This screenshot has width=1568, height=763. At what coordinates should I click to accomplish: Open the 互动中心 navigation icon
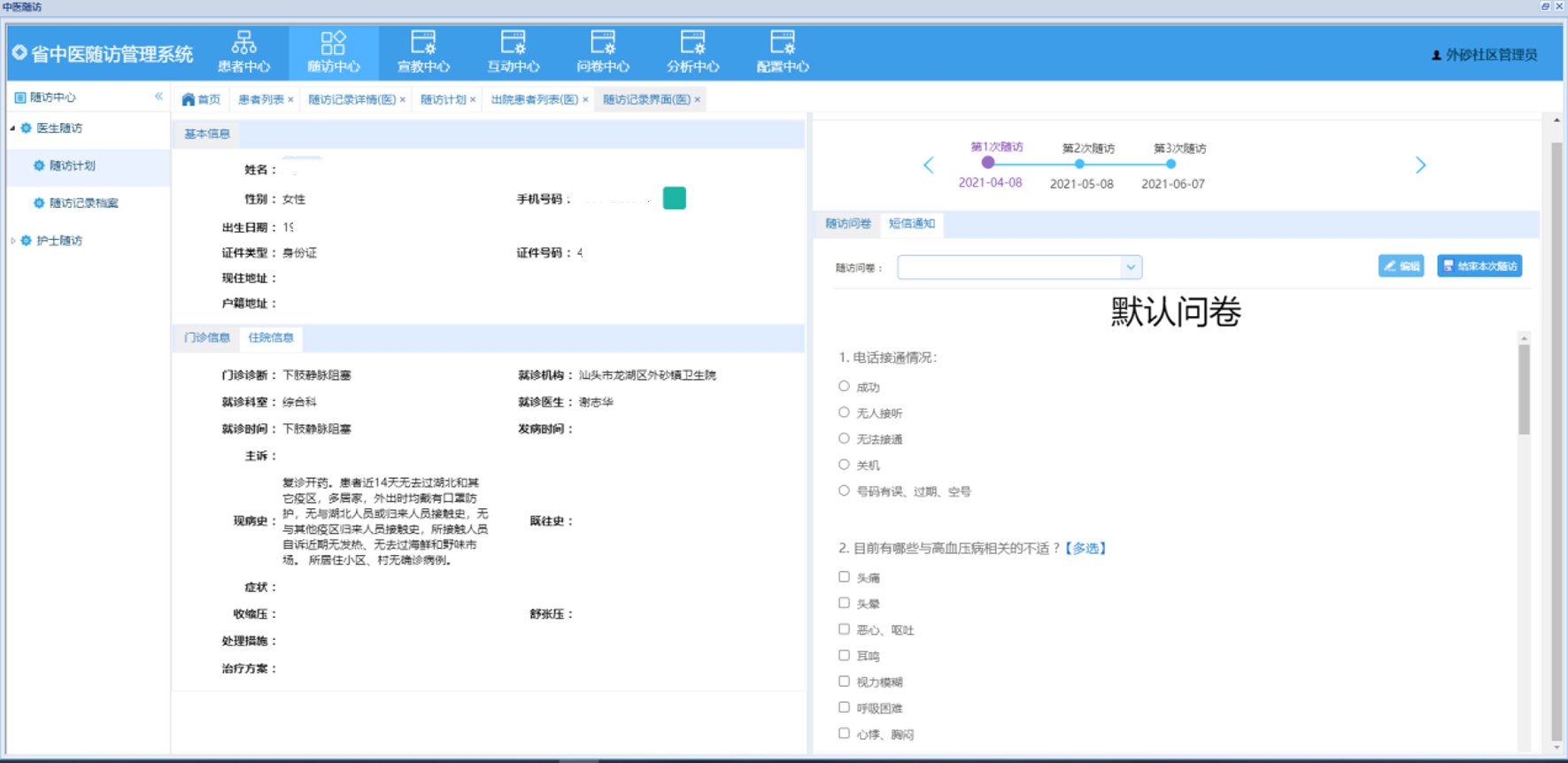pos(513,52)
